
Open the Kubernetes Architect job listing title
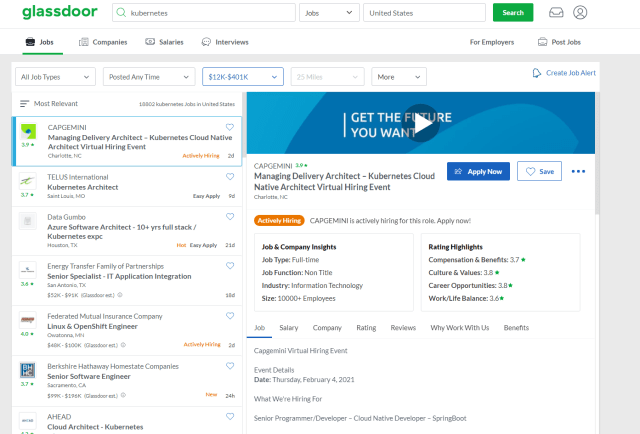(x=82, y=187)
